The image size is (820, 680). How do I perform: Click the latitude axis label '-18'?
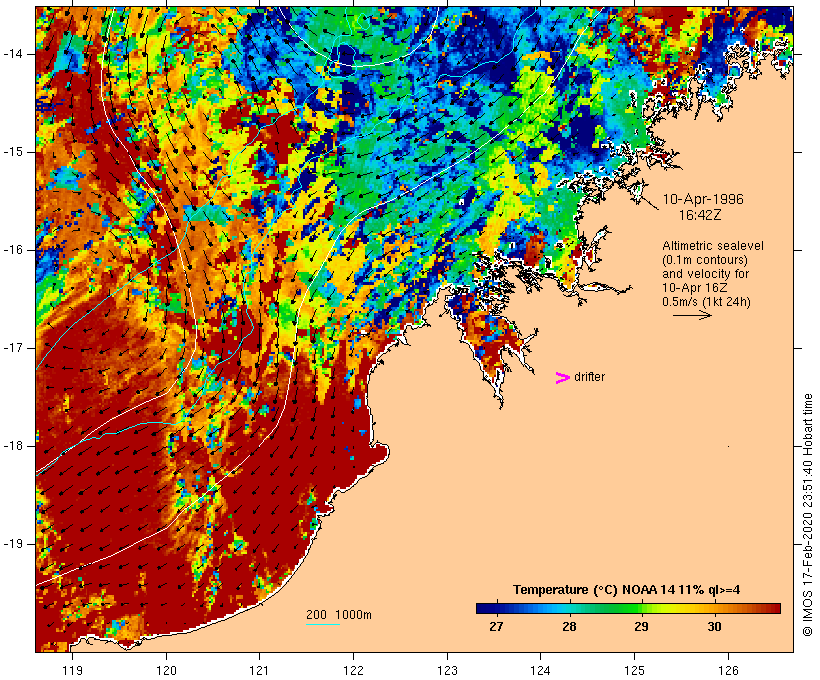pos(13,446)
